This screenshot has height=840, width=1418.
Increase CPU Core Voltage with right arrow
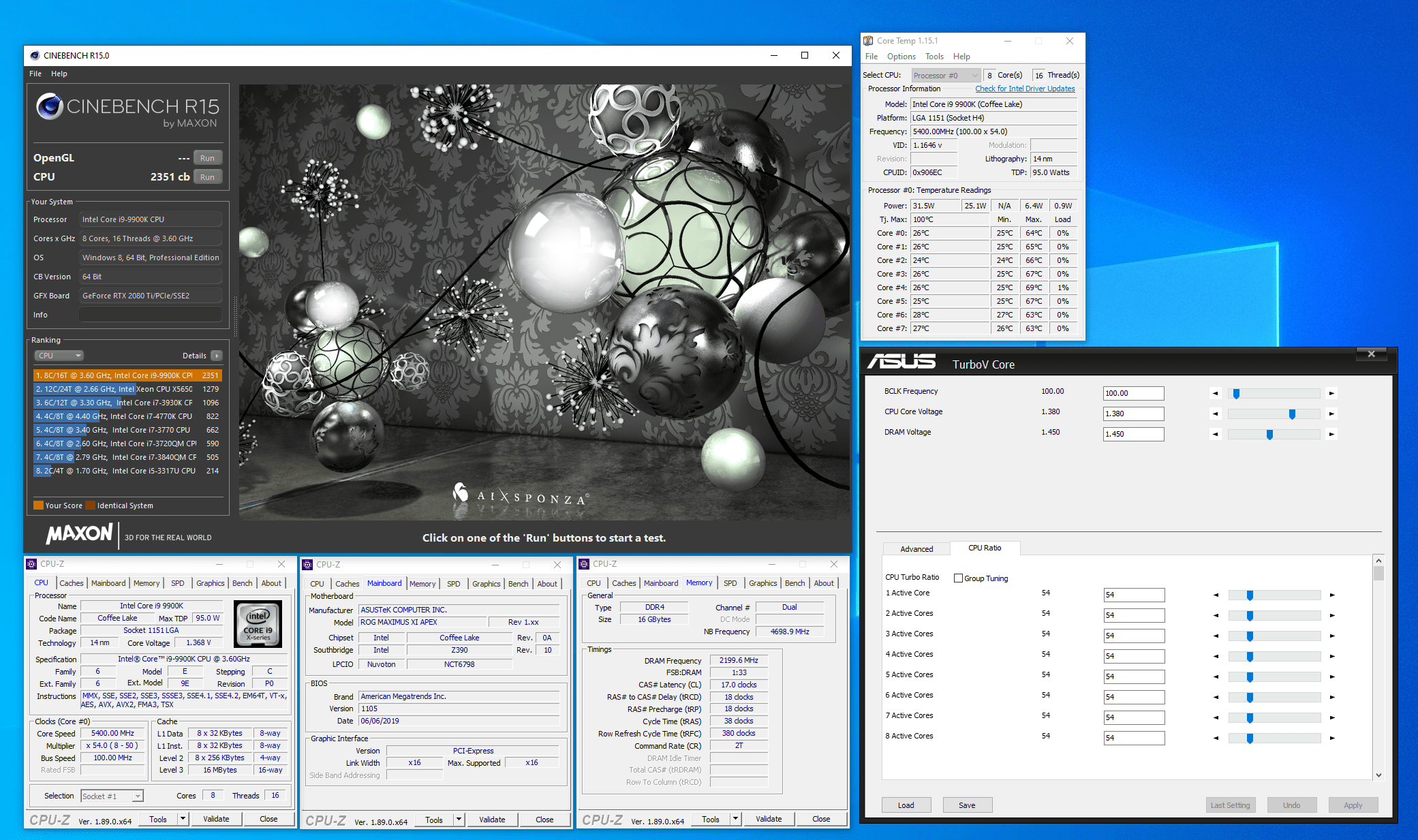1331,414
